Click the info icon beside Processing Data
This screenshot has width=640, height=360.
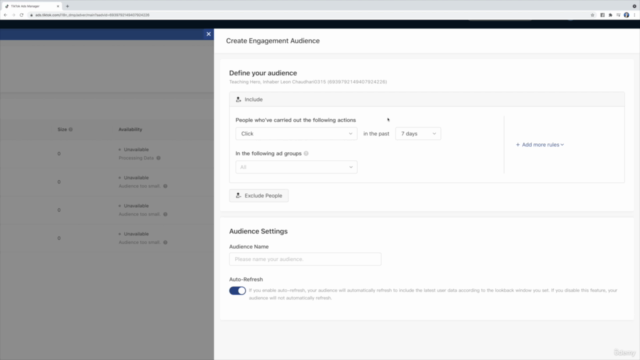coord(158,158)
